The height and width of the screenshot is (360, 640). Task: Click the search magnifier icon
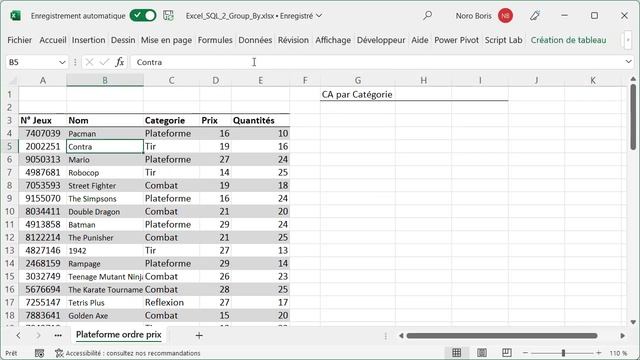coord(427,16)
